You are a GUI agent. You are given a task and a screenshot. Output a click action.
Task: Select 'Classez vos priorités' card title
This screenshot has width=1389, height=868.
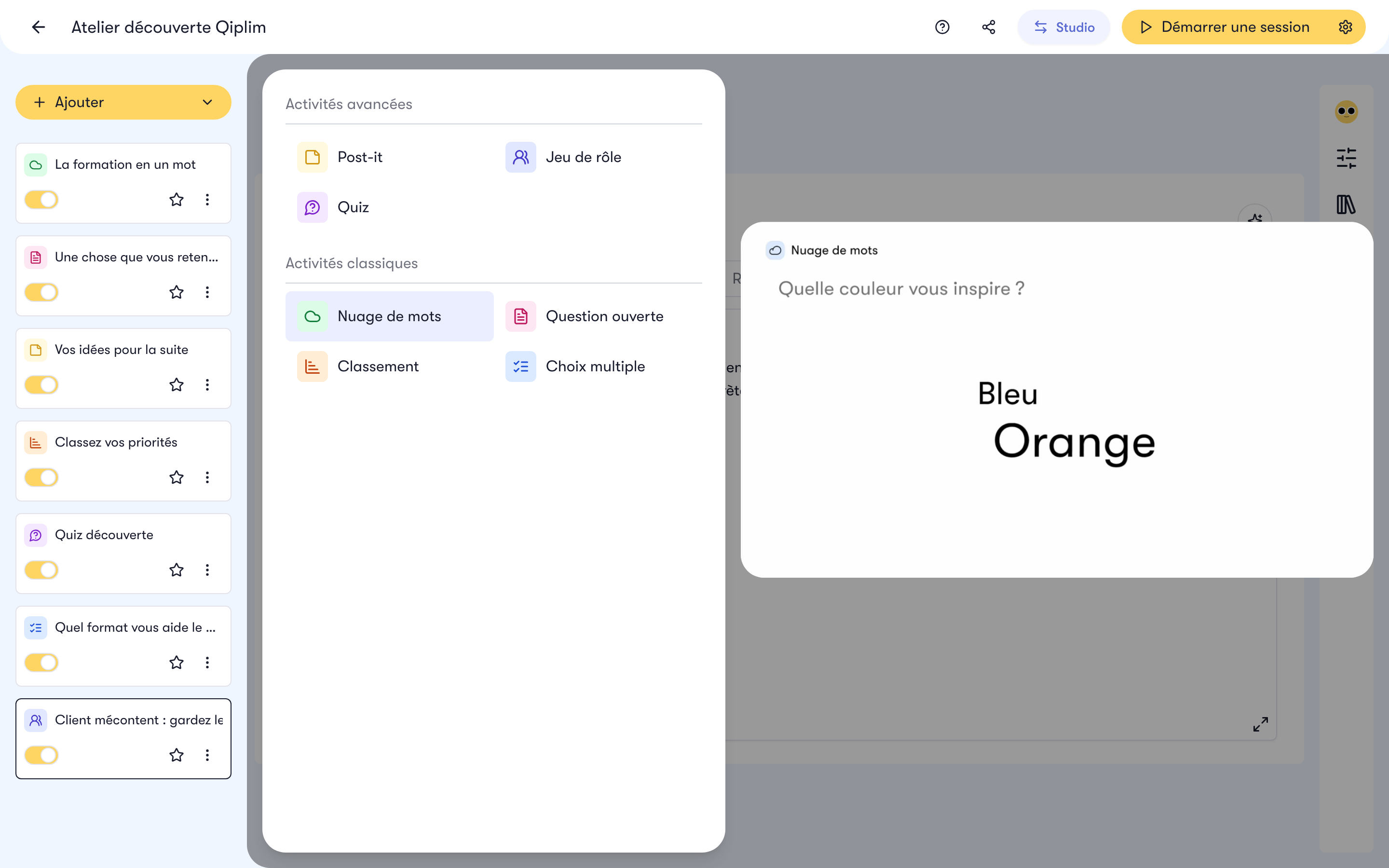point(116,443)
